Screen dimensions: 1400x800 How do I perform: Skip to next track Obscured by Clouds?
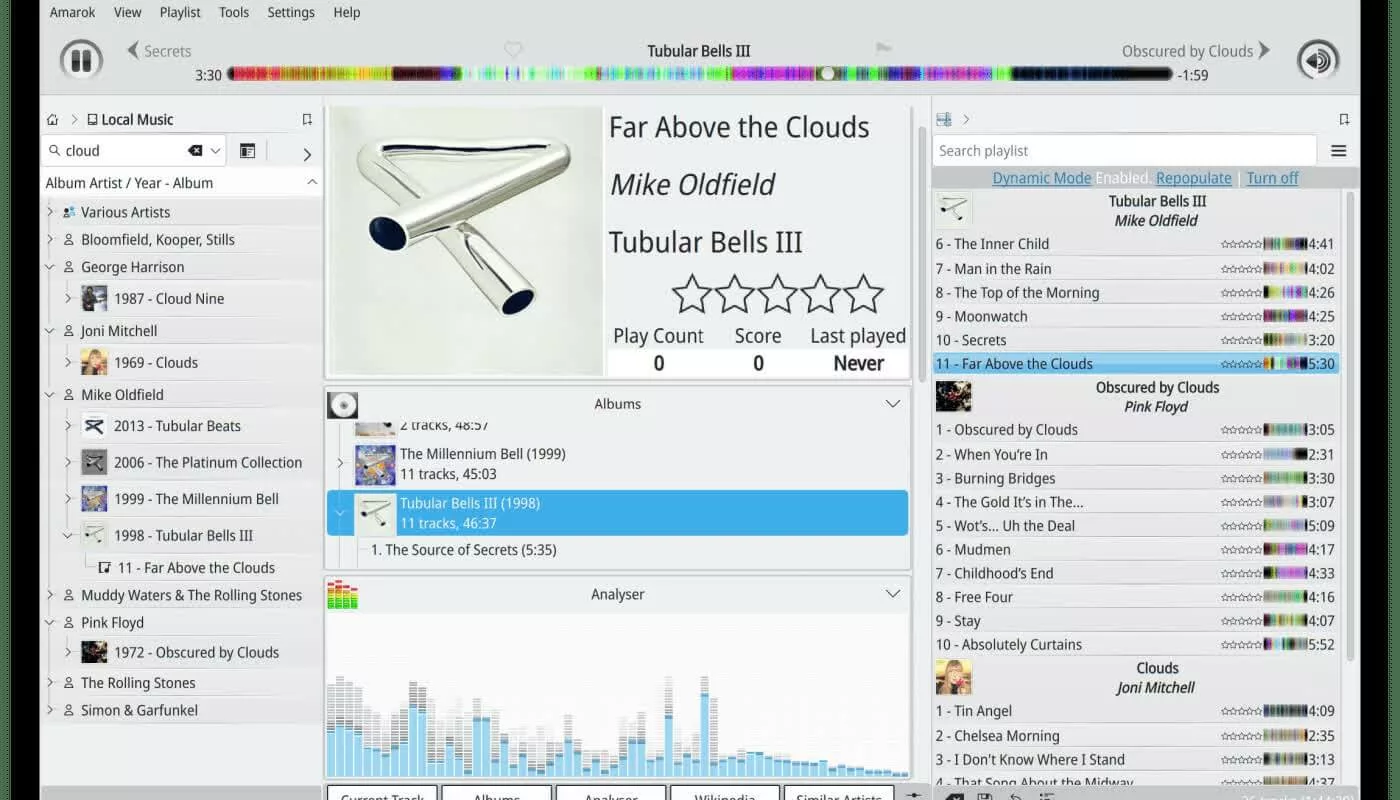1196,50
